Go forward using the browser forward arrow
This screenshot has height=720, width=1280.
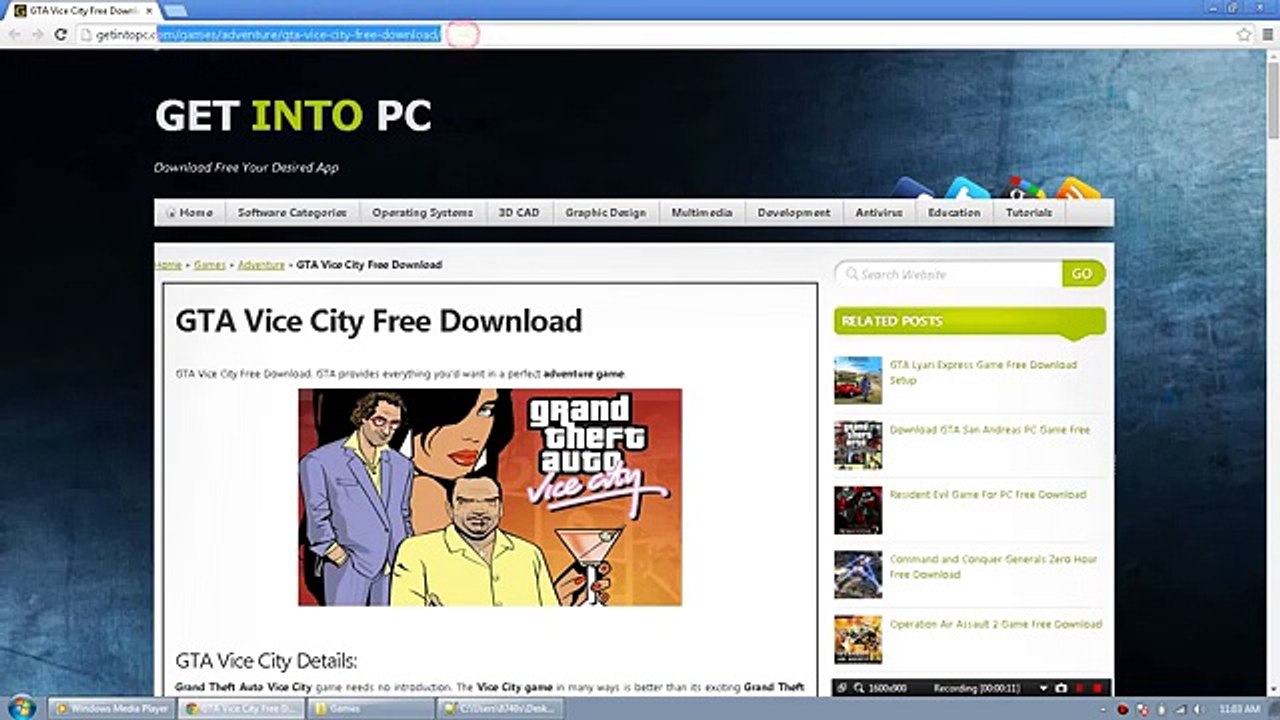tap(37, 34)
